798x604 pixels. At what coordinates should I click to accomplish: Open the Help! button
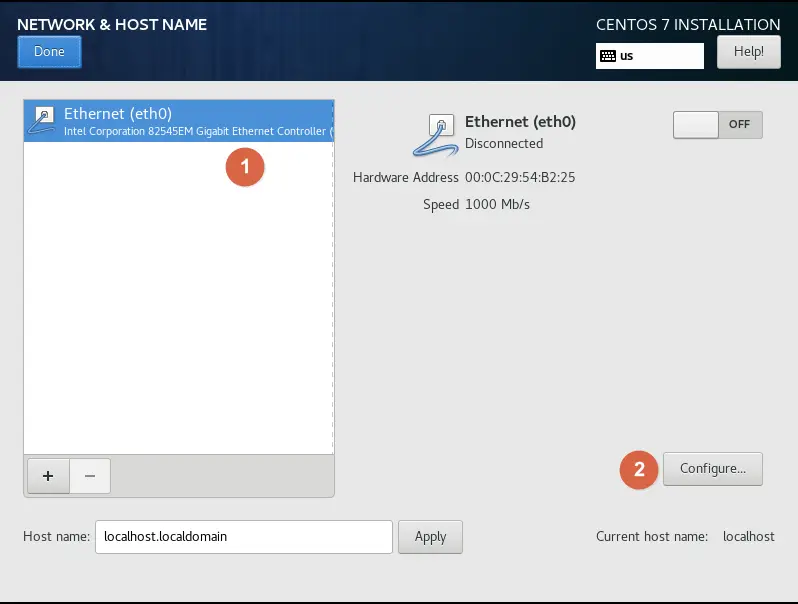coord(749,52)
